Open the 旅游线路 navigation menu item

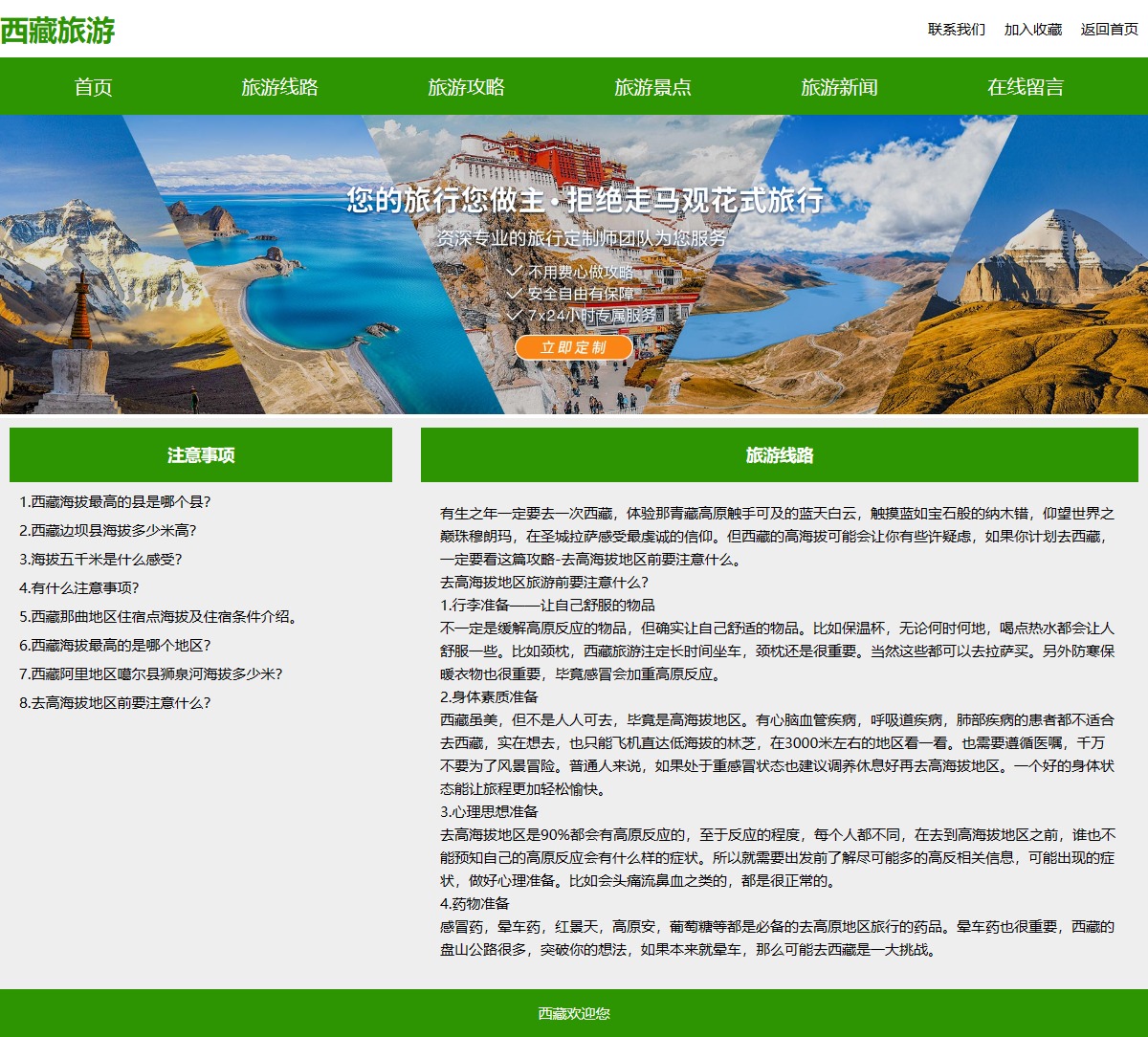(x=279, y=87)
